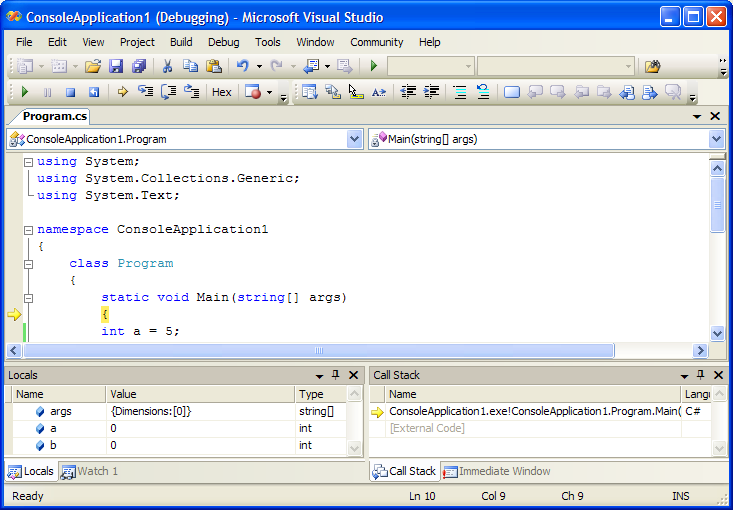This screenshot has width=733, height=510.
Task: Click the Increase Line Indent icon
Action: [431, 92]
